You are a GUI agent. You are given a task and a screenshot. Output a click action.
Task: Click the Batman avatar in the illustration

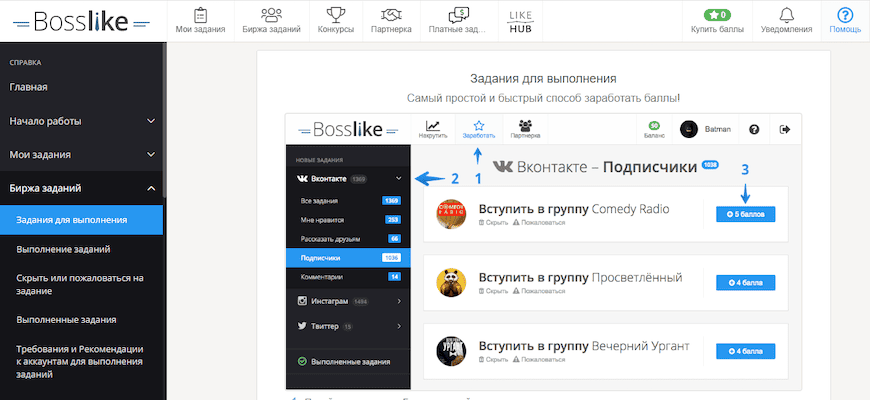pyautogui.click(x=689, y=129)
